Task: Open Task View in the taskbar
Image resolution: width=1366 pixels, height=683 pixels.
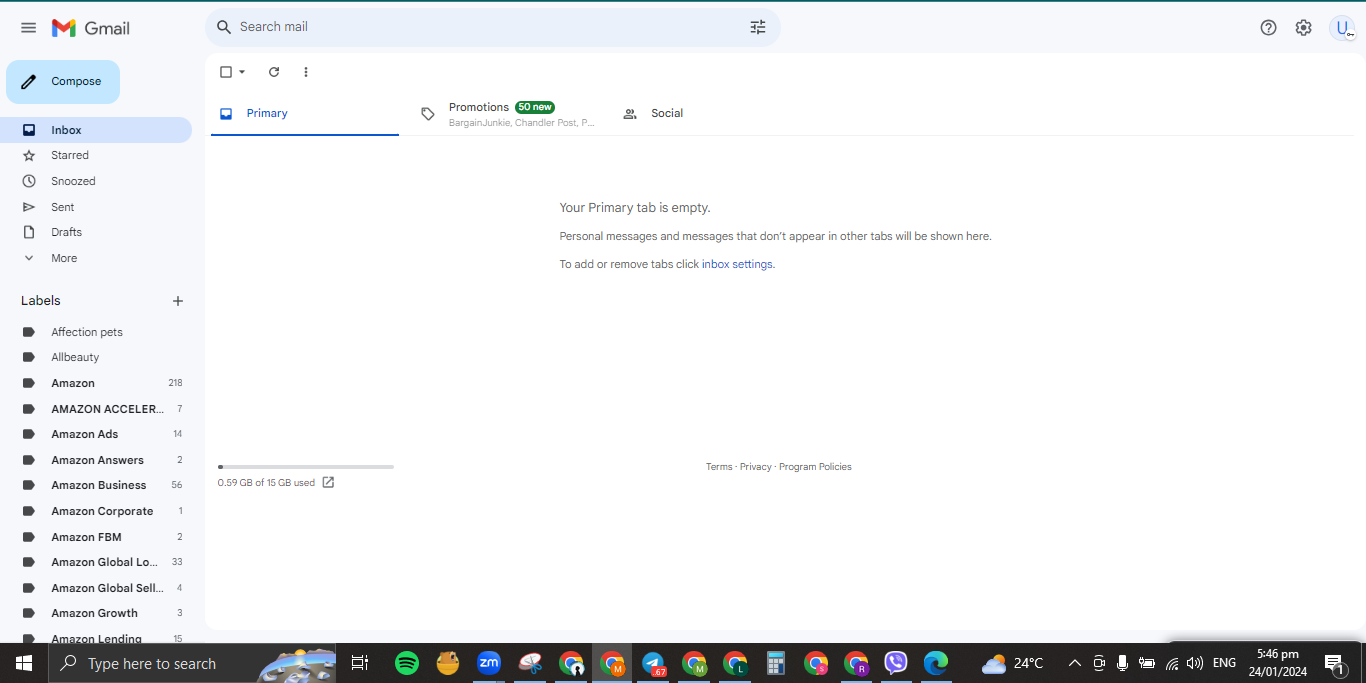Action: coord(360,663)
